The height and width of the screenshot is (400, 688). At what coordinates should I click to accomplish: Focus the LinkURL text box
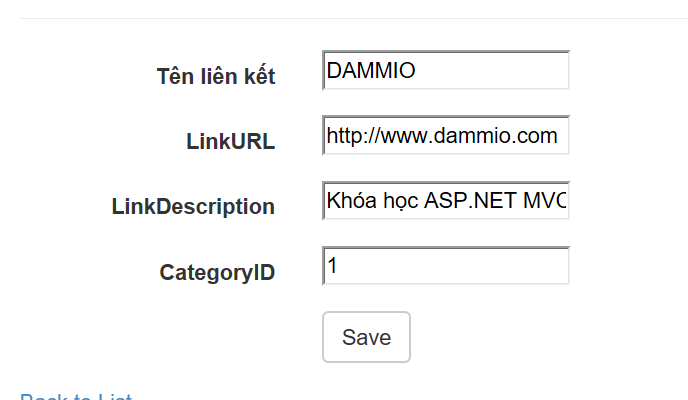446,136
